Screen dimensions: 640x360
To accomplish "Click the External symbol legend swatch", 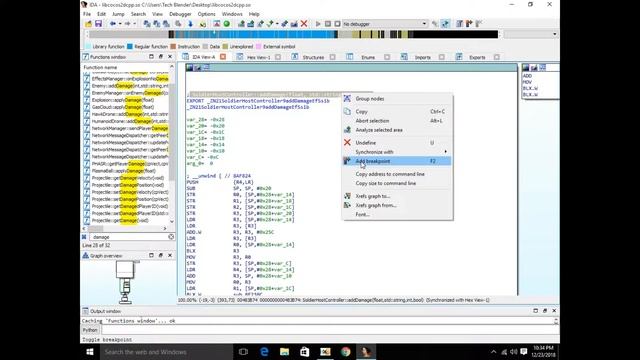I will click(x=258, y=47).
